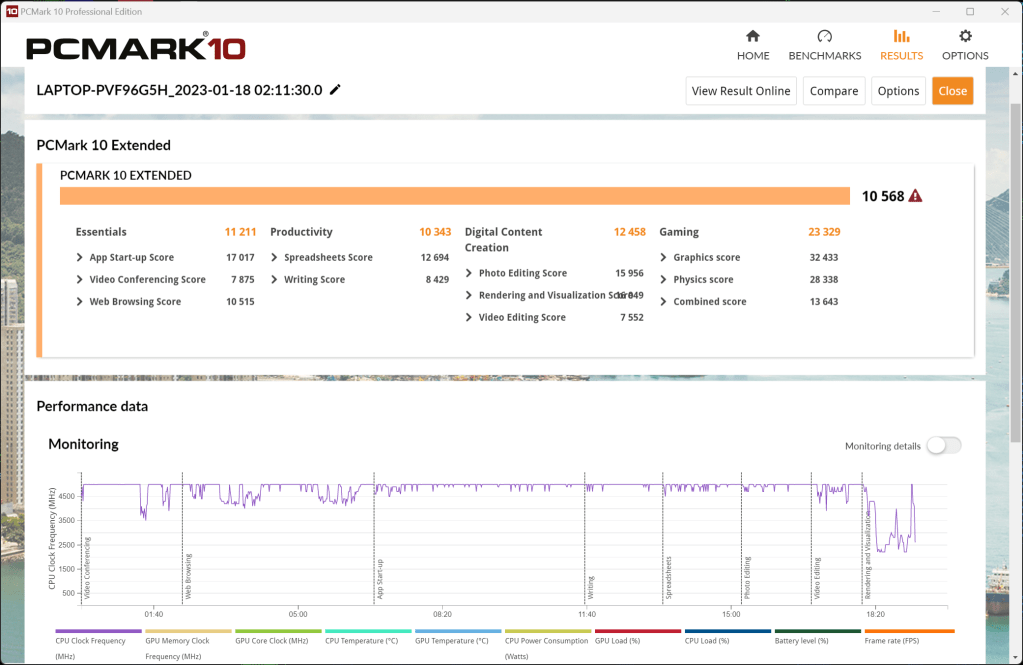Click the Compare button
Viewport: 1023px width, 665px height.
833,91
